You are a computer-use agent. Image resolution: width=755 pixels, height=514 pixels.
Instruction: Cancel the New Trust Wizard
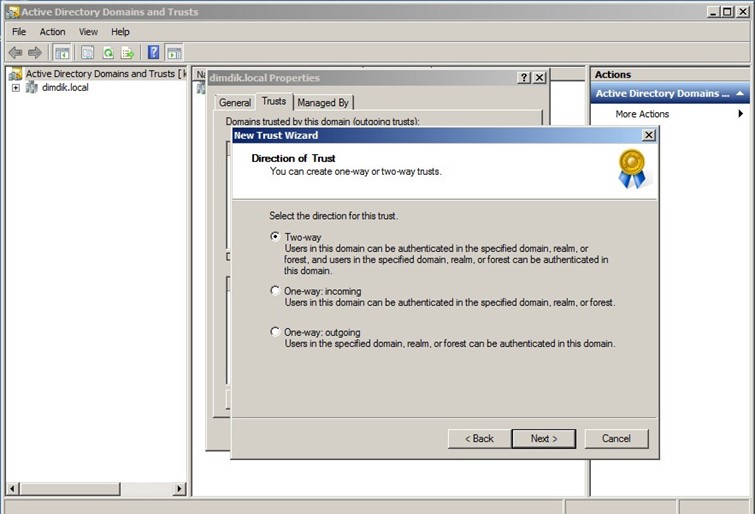point(616,438)
